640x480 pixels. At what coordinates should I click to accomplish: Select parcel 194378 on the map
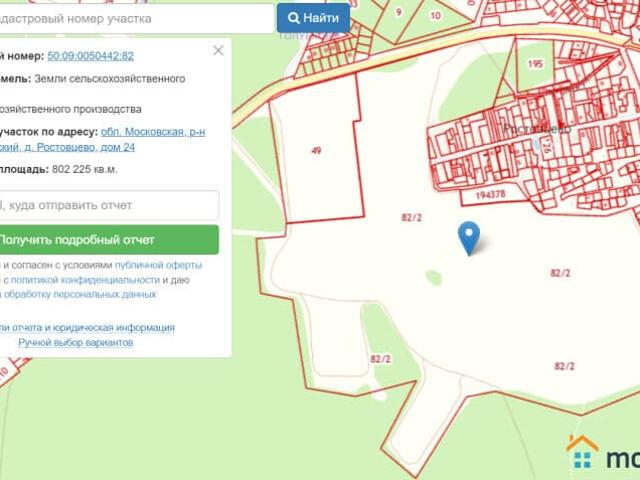click(490, 195)
